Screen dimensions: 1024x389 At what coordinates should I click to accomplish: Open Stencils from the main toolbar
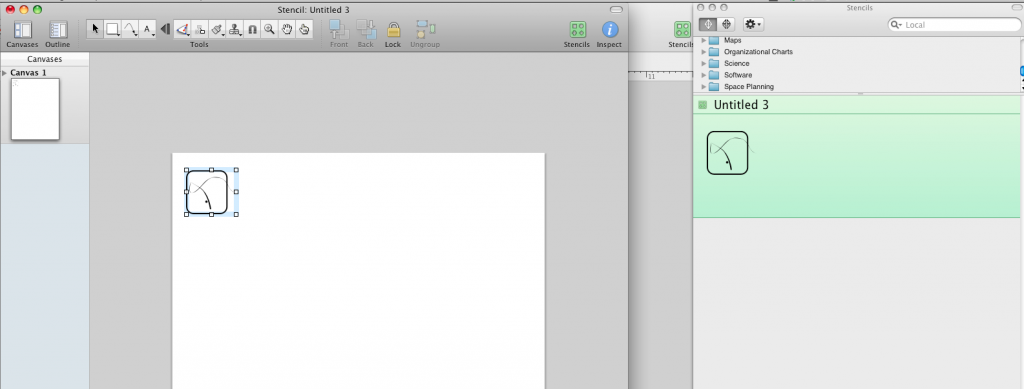click(577, 34)
